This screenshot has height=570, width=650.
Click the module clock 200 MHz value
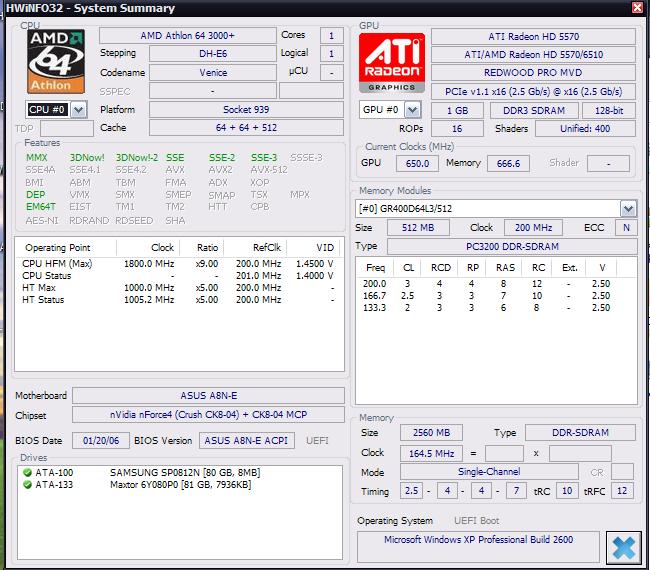534,228
